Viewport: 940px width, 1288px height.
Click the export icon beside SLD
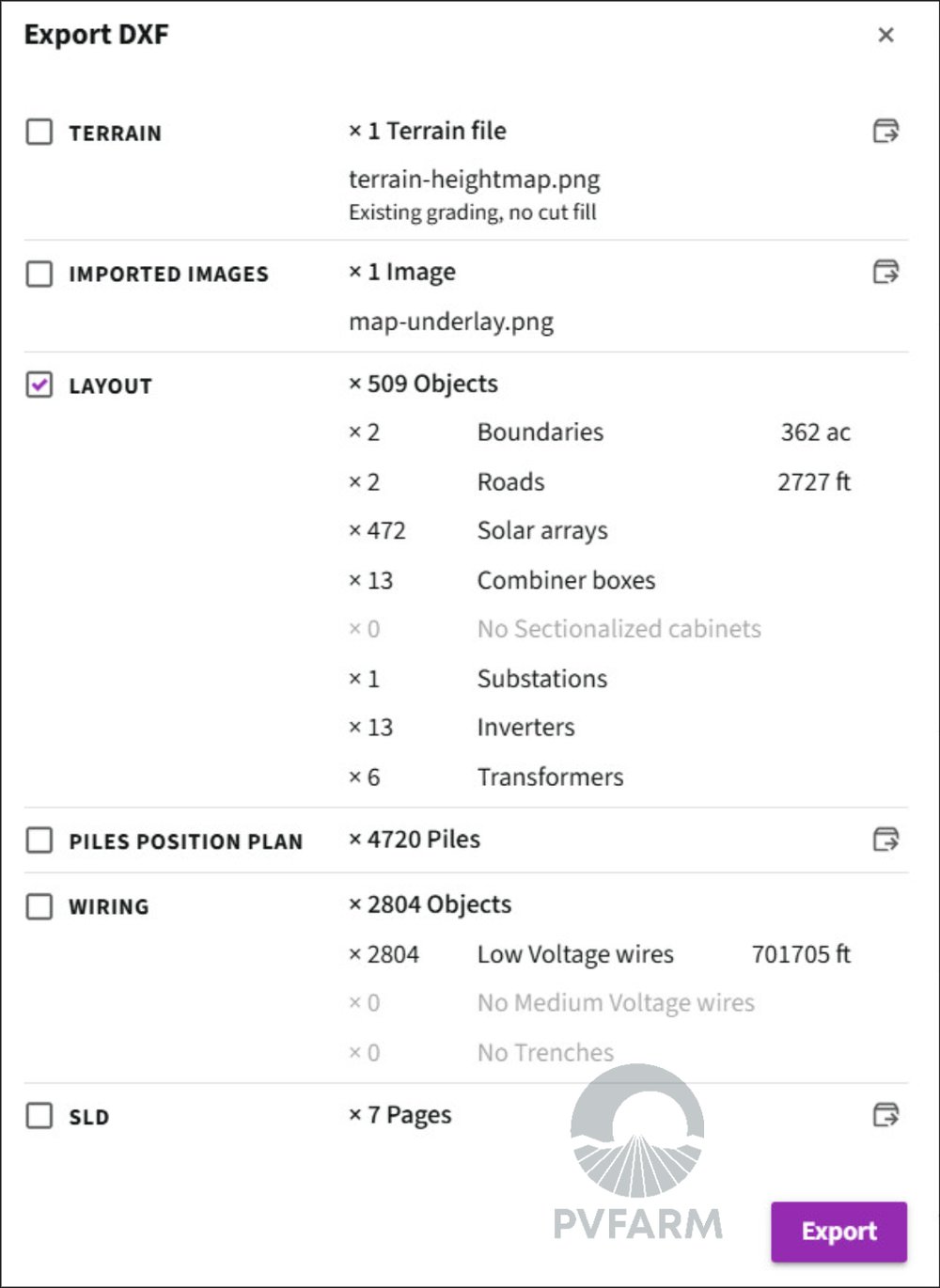[x=885, y=1117]
